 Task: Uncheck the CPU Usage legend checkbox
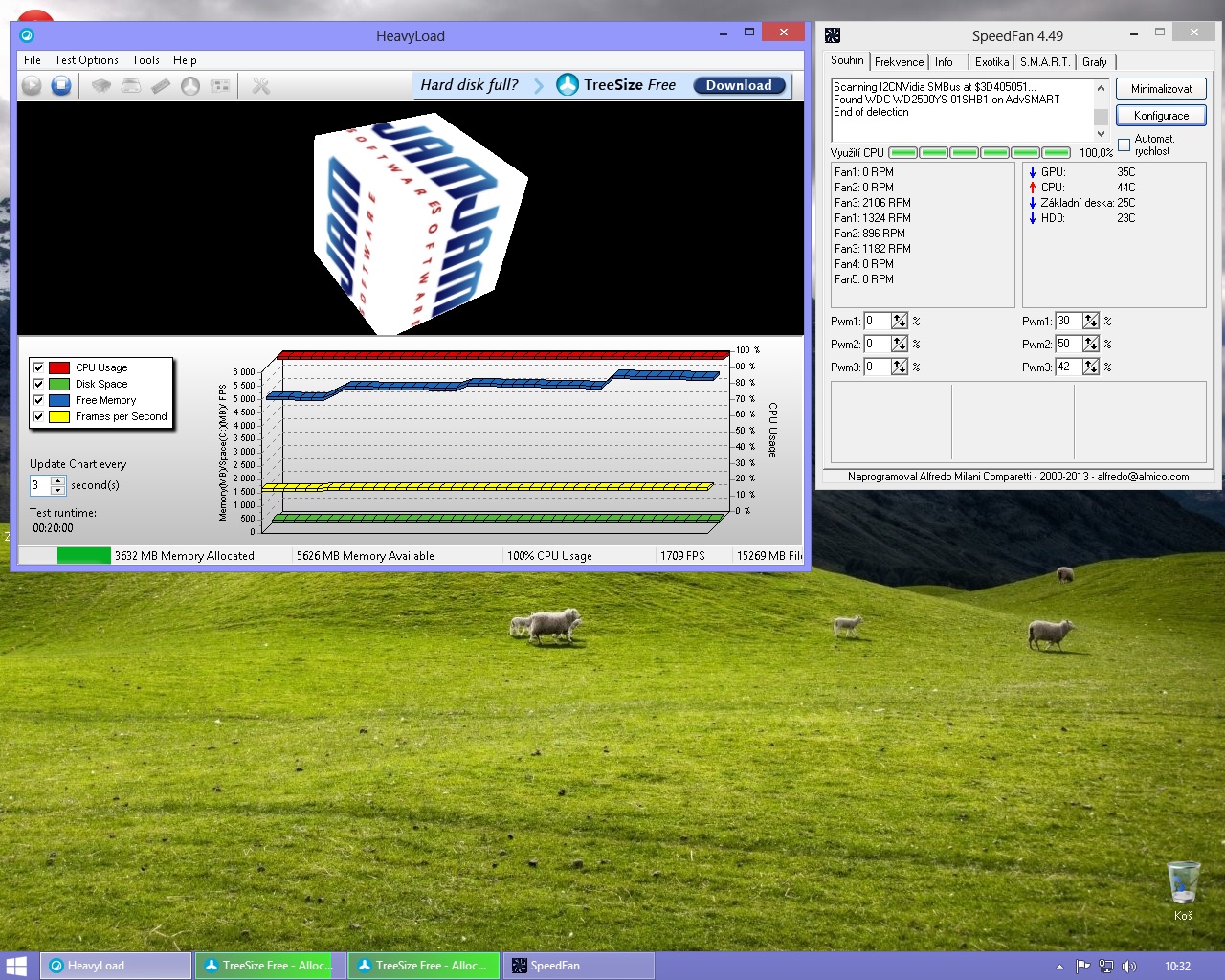pyautogui.click(x=38, y=367)
